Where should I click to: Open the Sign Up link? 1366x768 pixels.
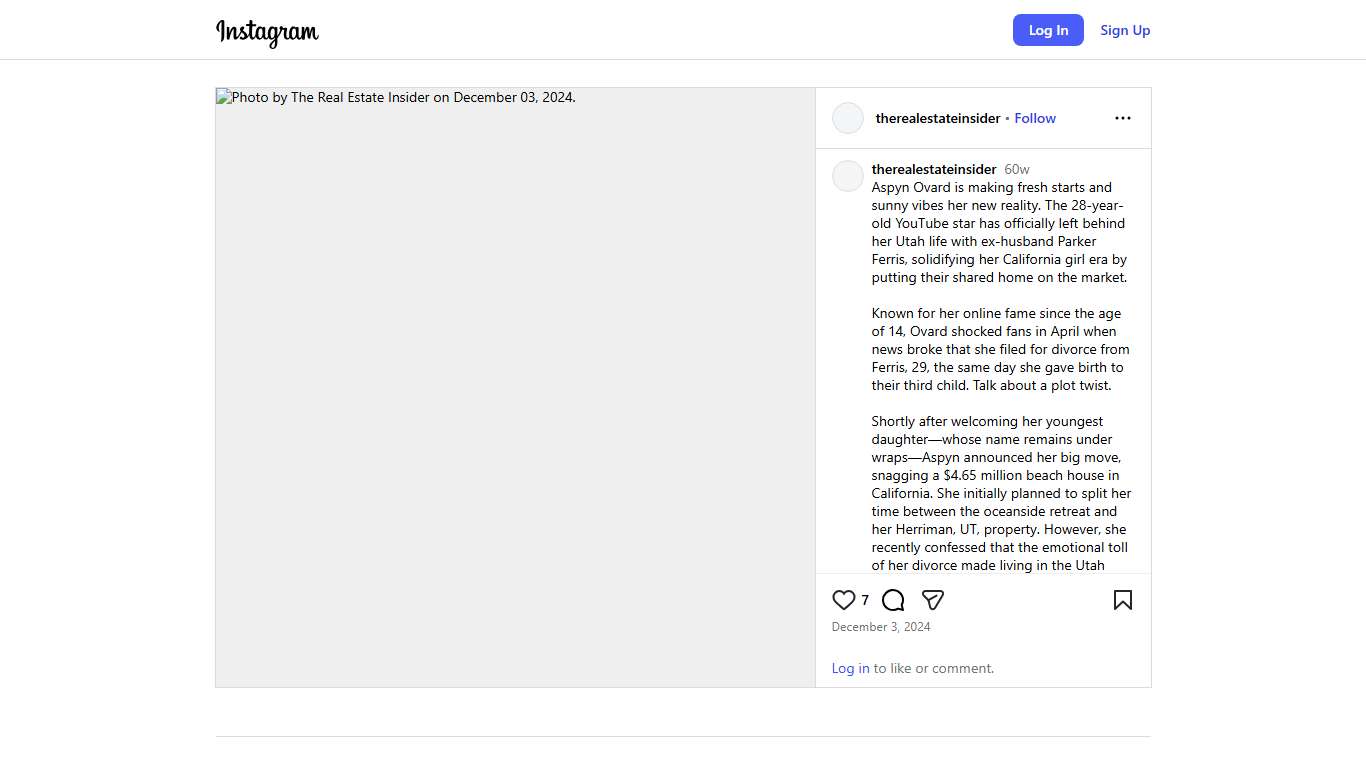point(1125,30)
